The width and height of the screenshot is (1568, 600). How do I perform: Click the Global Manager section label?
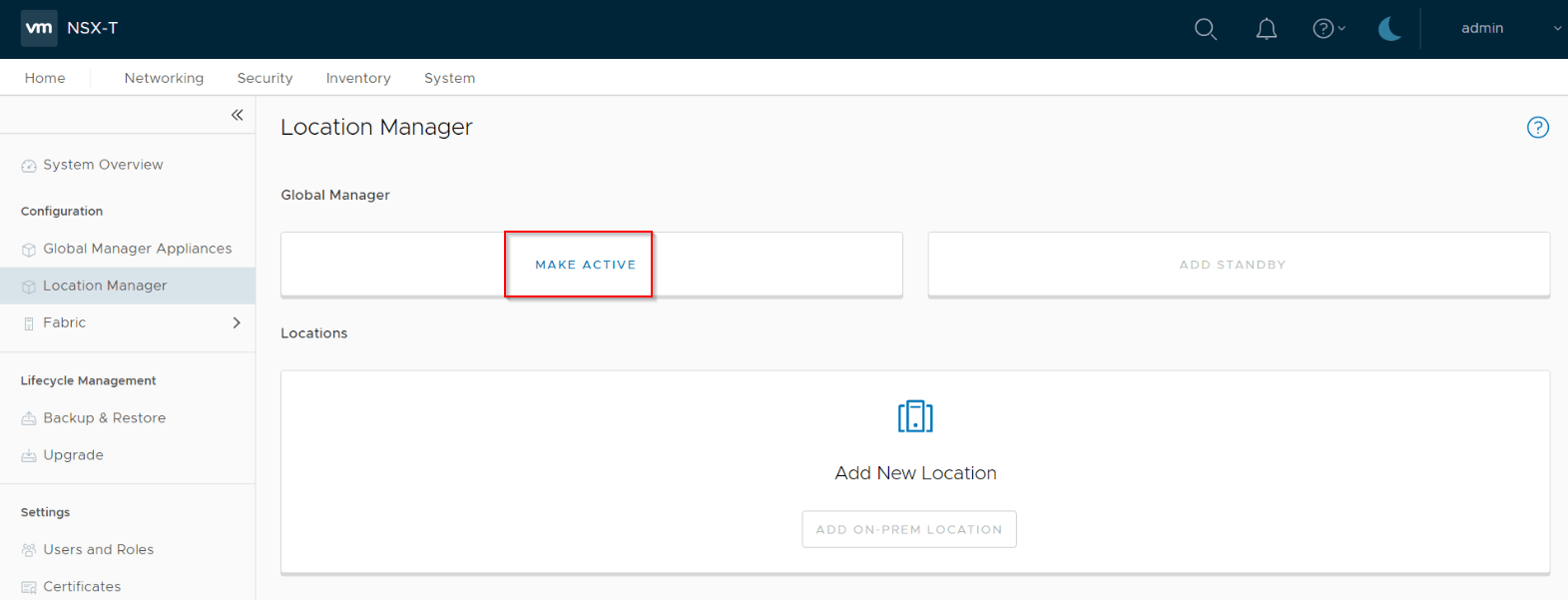[x=335, y=195]
